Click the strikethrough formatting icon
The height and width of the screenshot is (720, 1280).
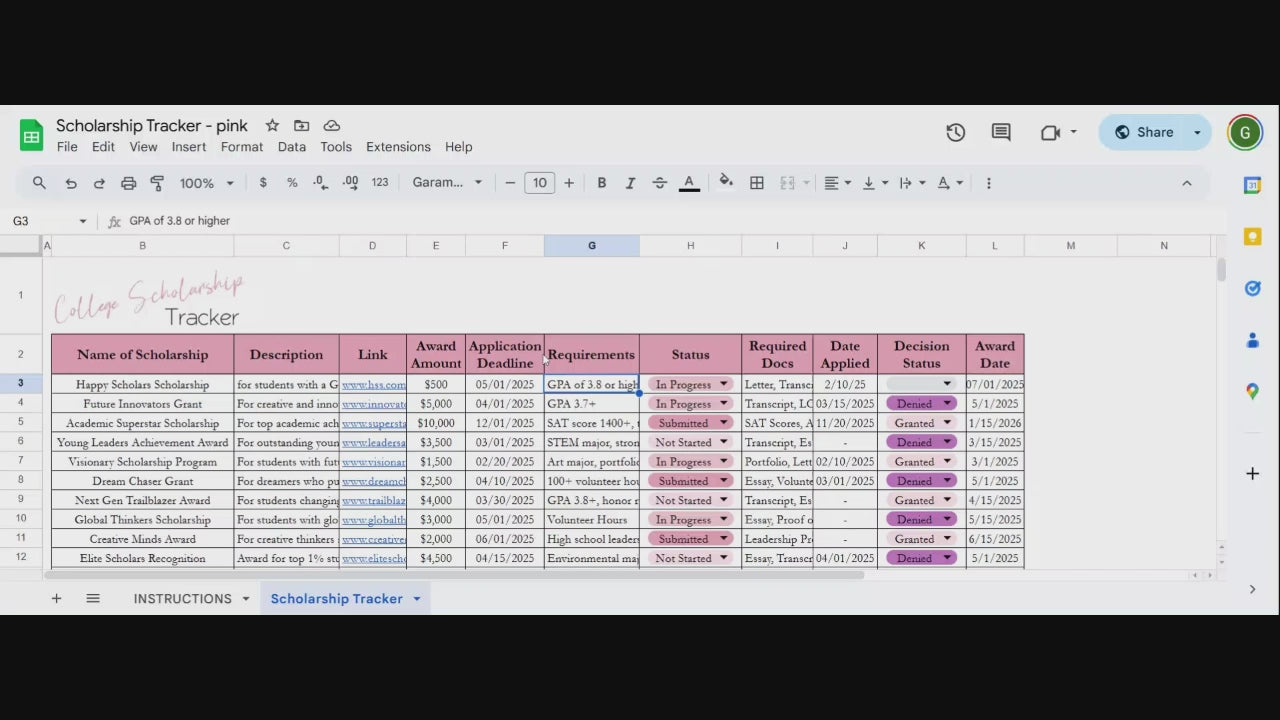tap(660, 182)
